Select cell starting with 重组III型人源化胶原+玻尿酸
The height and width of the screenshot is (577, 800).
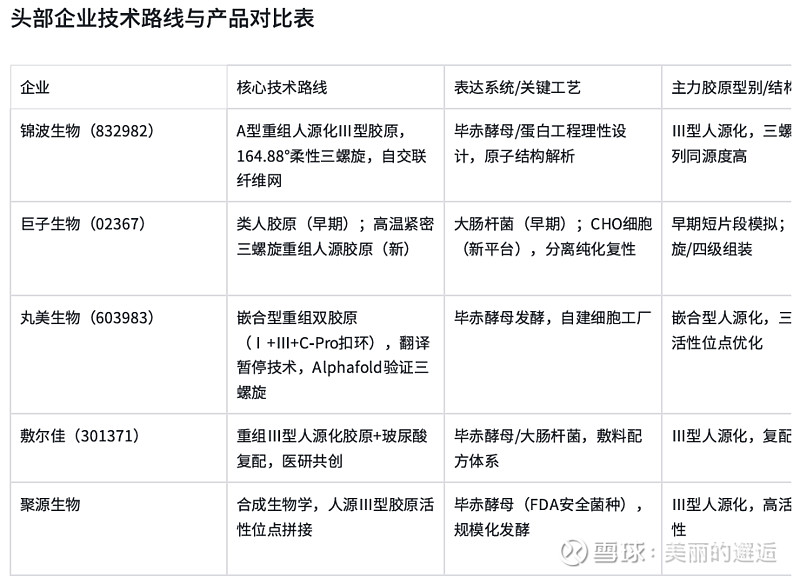tap(336, 448)
